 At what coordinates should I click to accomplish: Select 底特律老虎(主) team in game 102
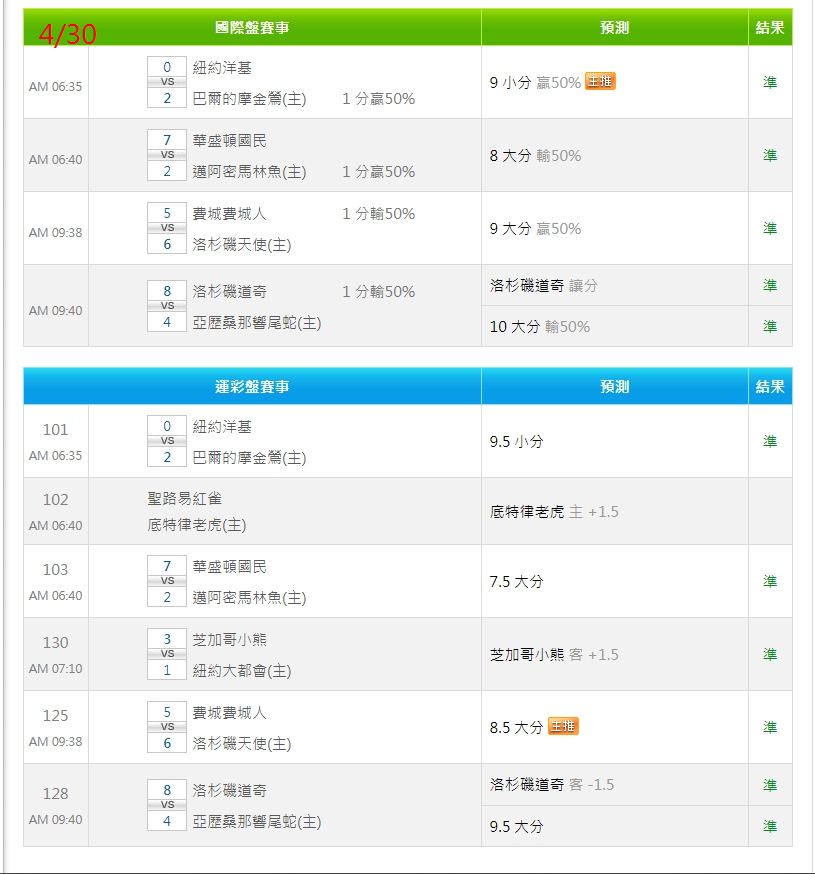pos(197,525)
